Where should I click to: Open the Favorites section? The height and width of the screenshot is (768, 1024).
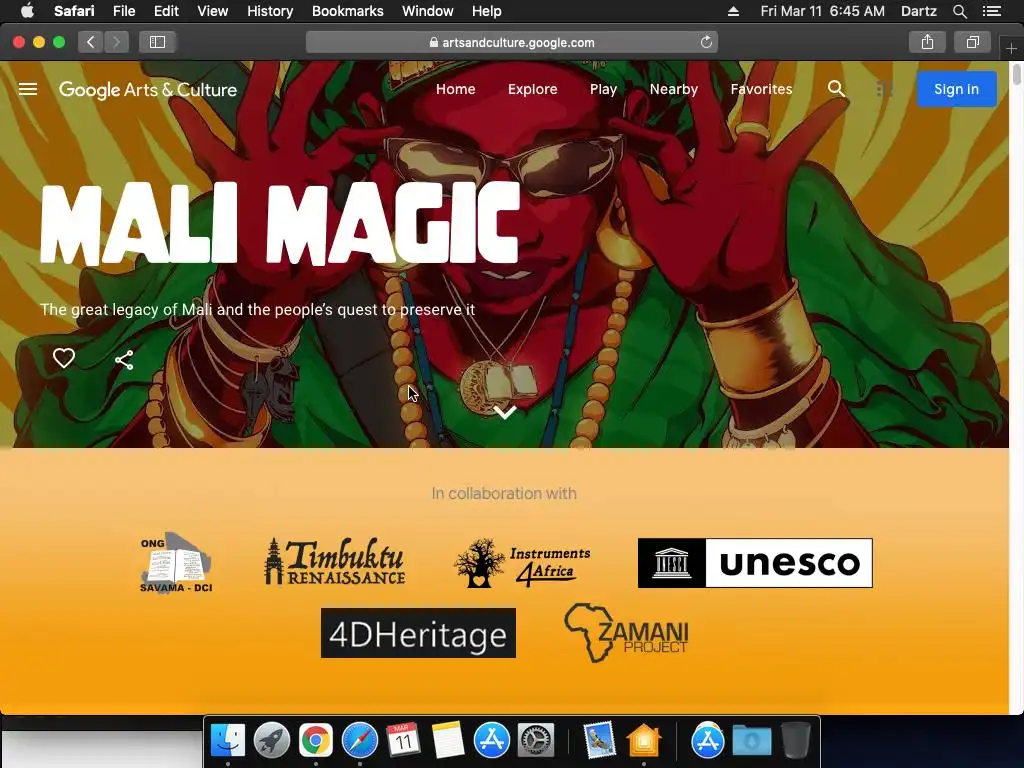[761, 89]
